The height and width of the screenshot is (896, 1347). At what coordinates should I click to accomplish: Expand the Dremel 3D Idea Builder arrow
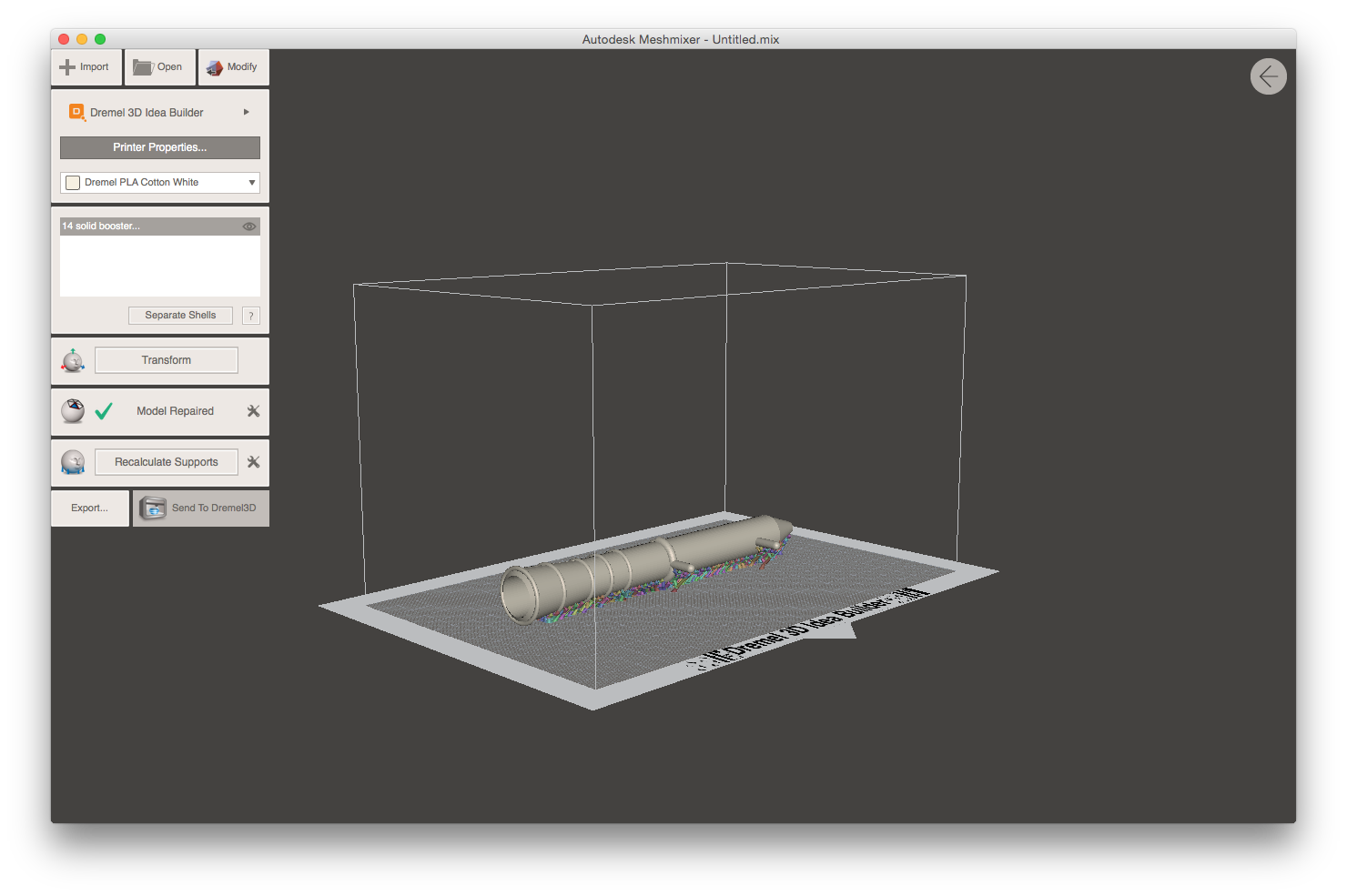pos(246,112)
